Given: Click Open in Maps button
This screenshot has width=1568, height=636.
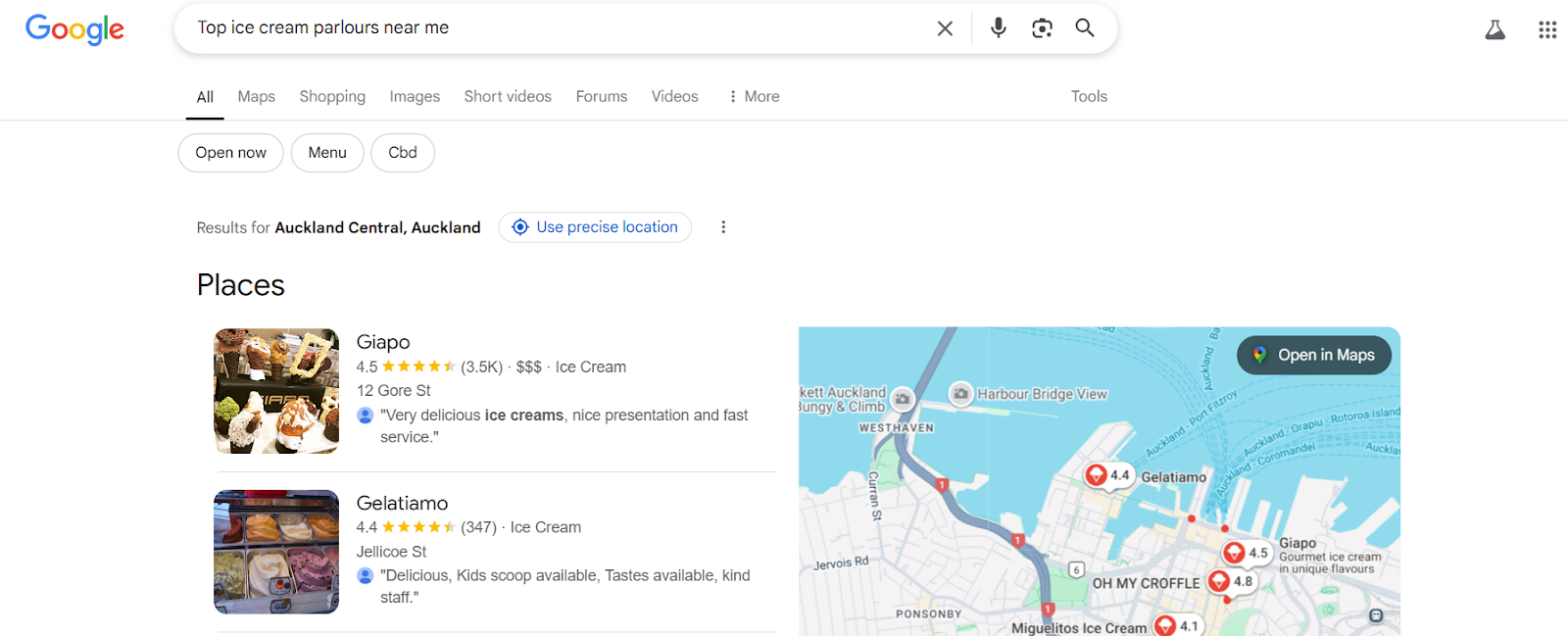Looking at the screenshot, I should pos(1314,355).
